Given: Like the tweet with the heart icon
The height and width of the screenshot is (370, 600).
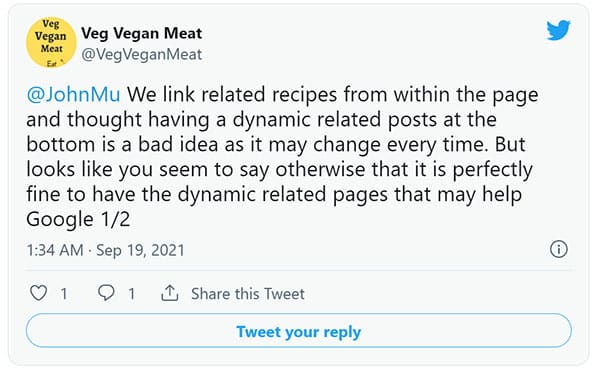Looking at the screenshot, I should coord(39,293).
